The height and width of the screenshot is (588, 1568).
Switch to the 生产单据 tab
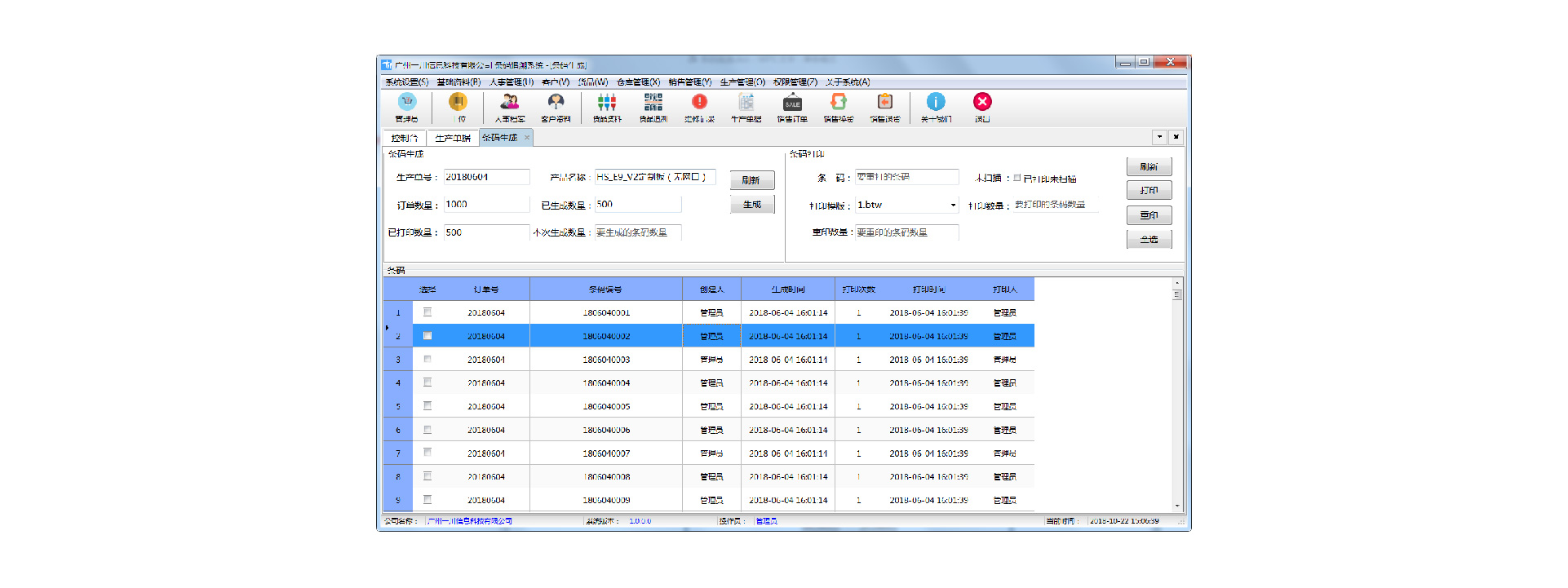453,138
